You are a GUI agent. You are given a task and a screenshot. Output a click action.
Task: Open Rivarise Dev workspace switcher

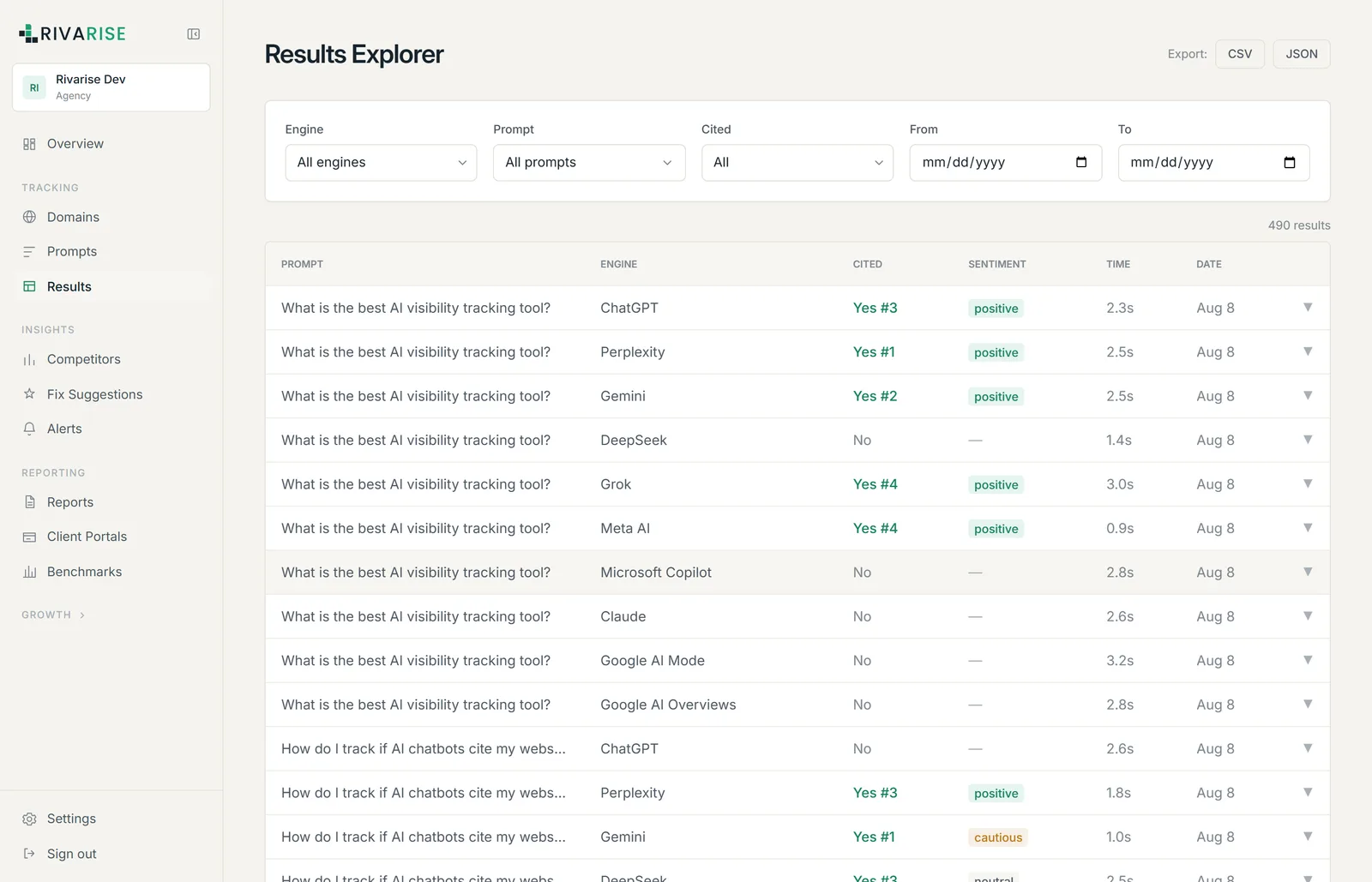click(x=111, y=87)
